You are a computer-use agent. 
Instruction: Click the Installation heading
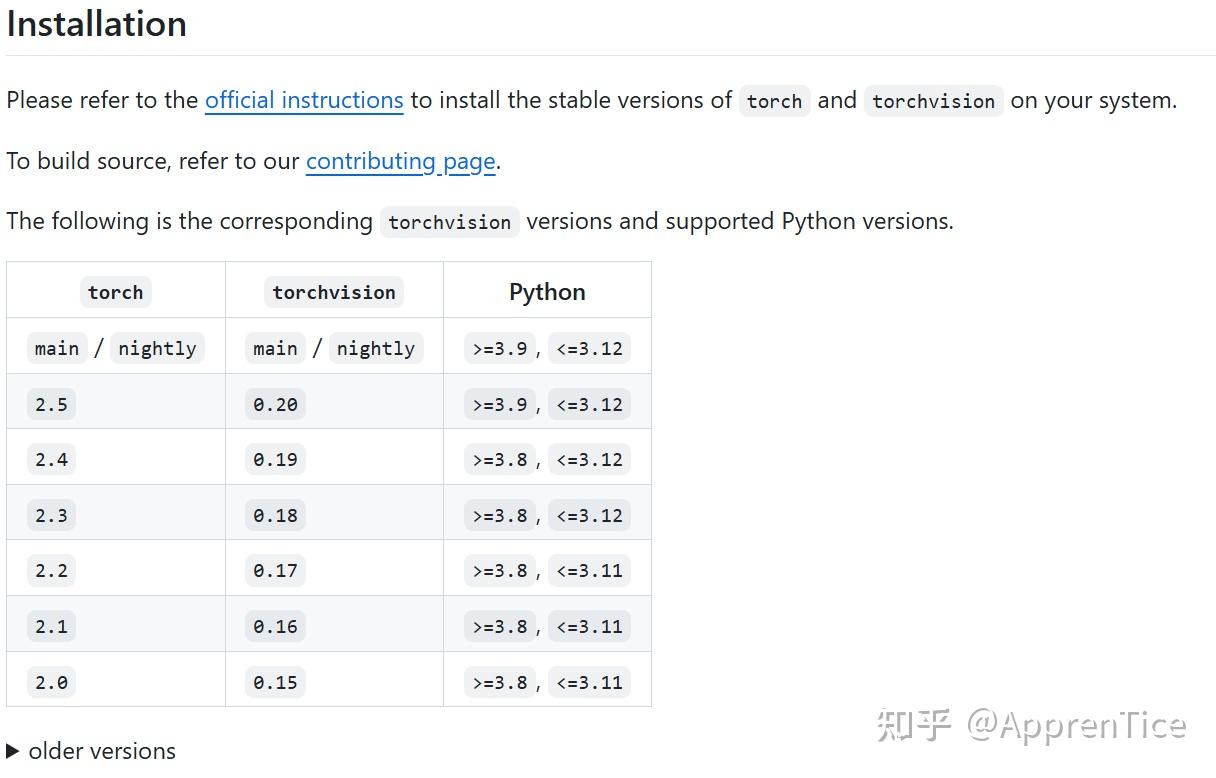coord(97,24)
